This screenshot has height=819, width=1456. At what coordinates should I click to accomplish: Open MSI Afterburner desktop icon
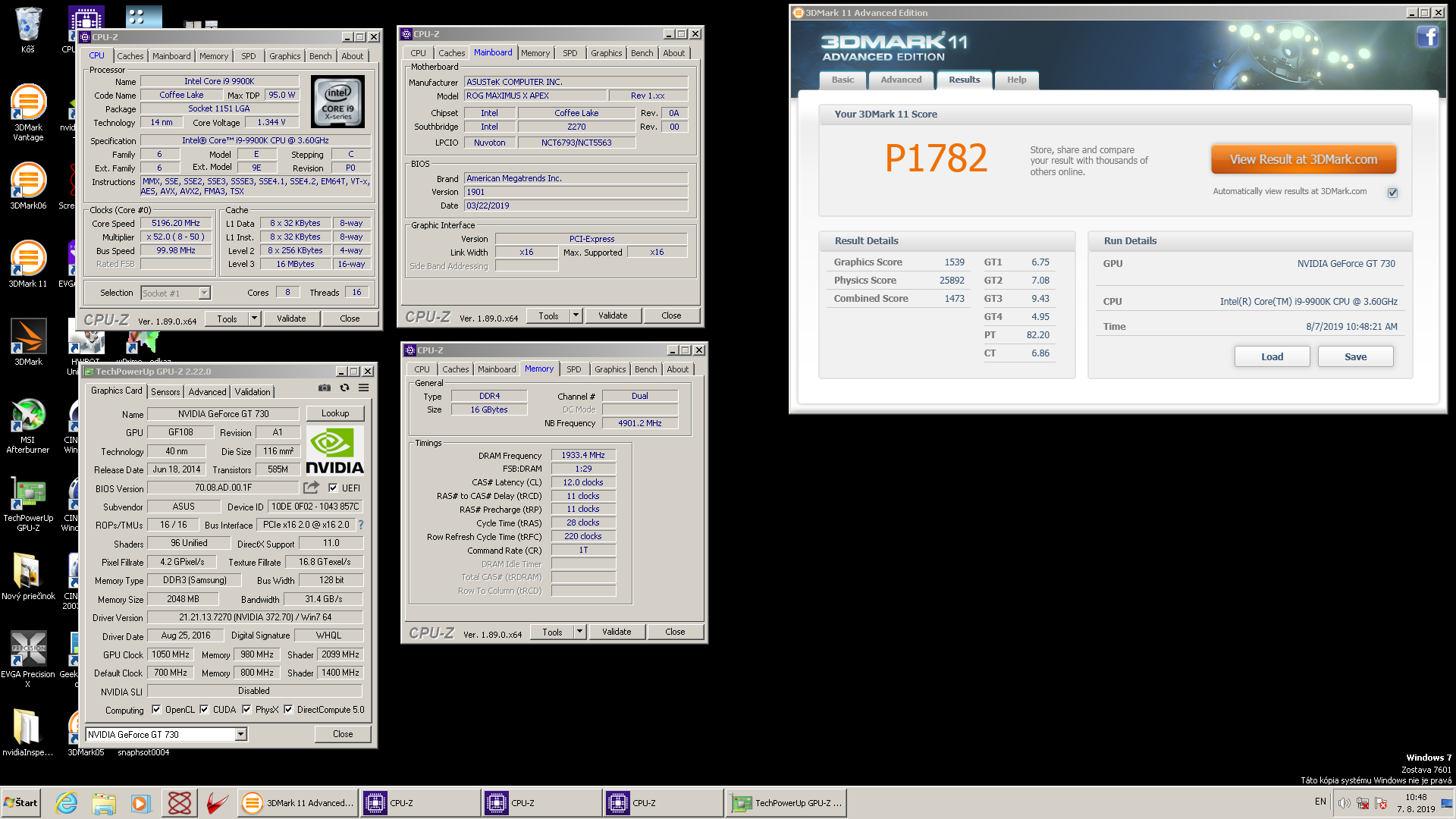pyautogui.click(x=28, y=426)
